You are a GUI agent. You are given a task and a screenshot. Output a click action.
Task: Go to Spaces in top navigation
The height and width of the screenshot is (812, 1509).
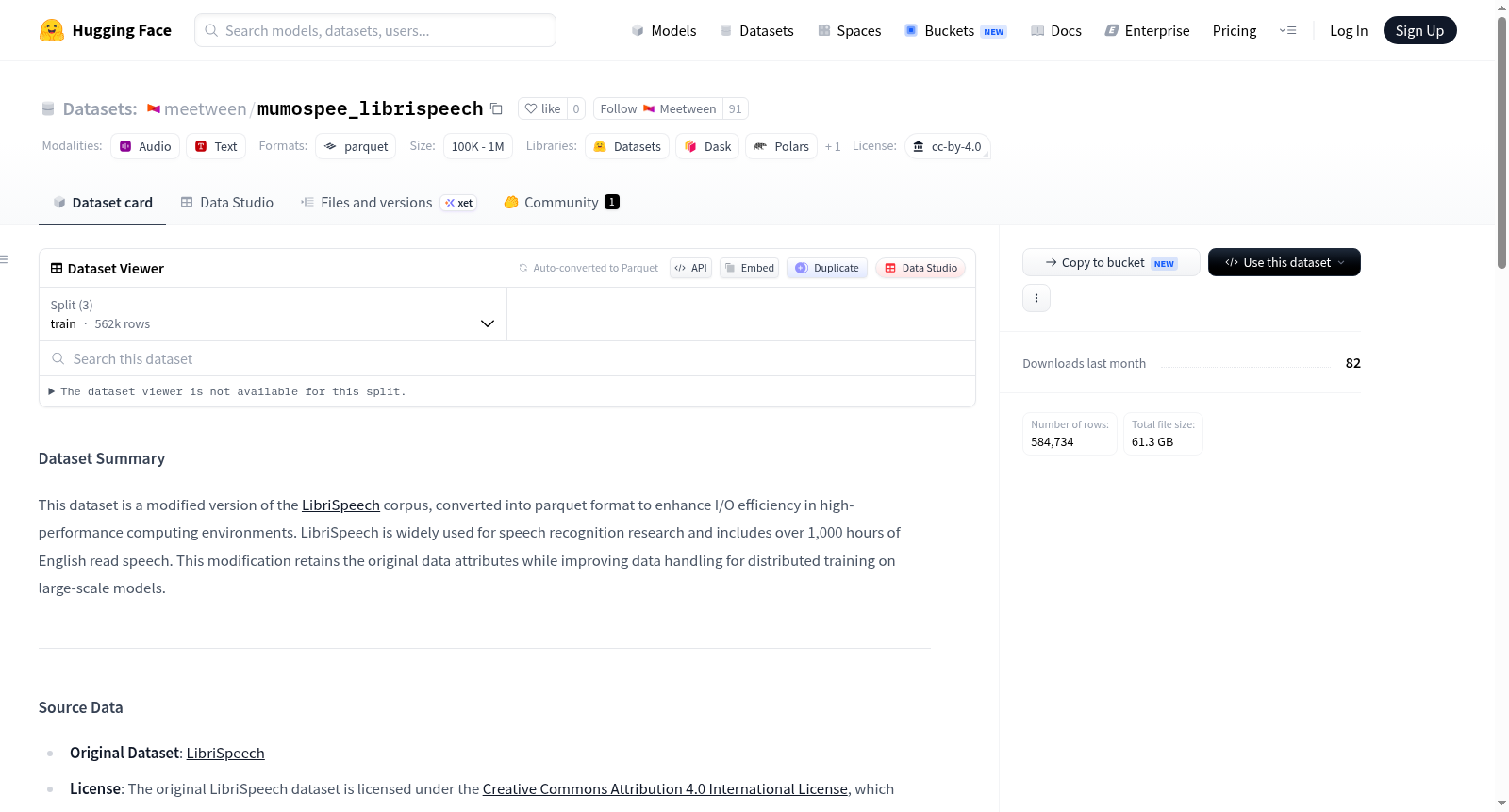click(x=849, y=30)
